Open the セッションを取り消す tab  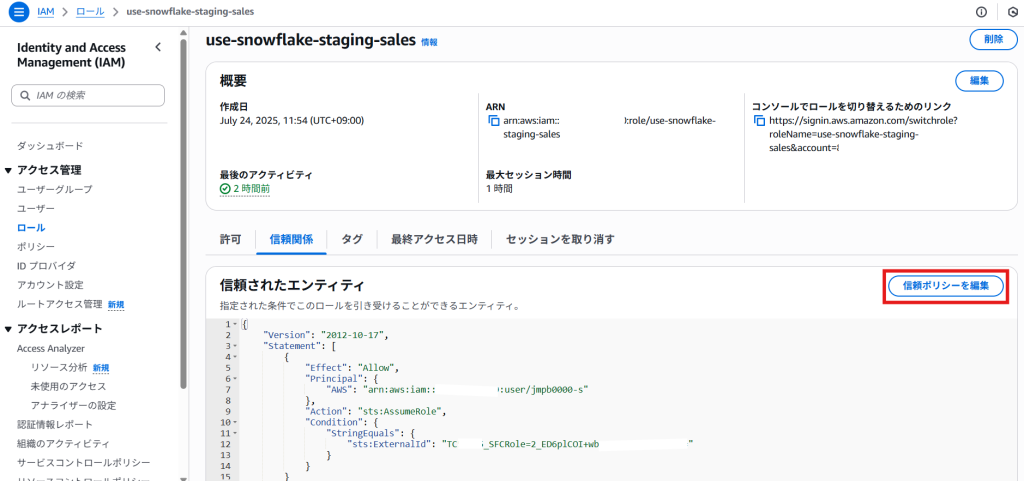point(560,239)
